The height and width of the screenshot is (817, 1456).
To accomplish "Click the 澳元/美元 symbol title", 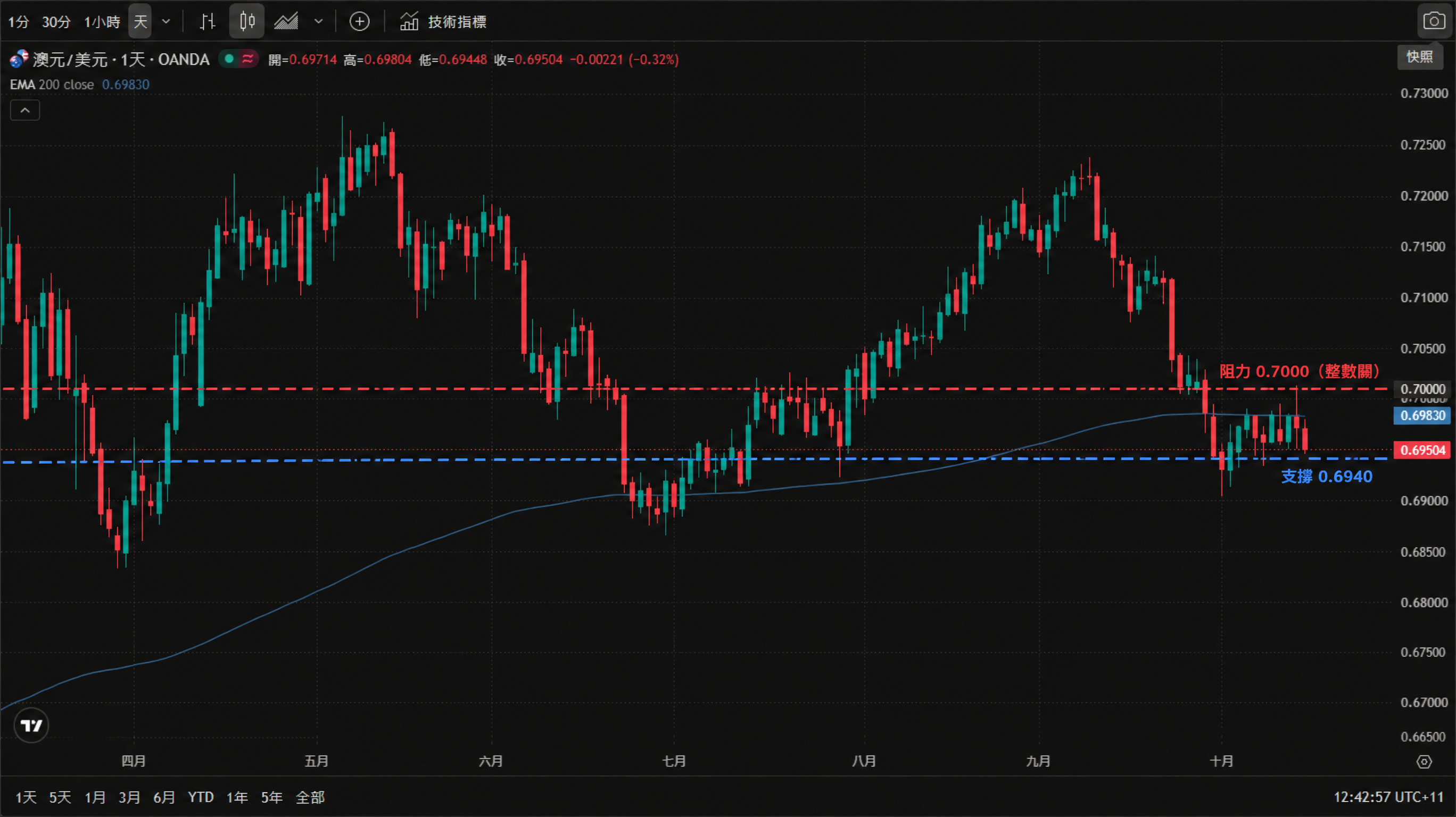I will (x=70, y=60).
